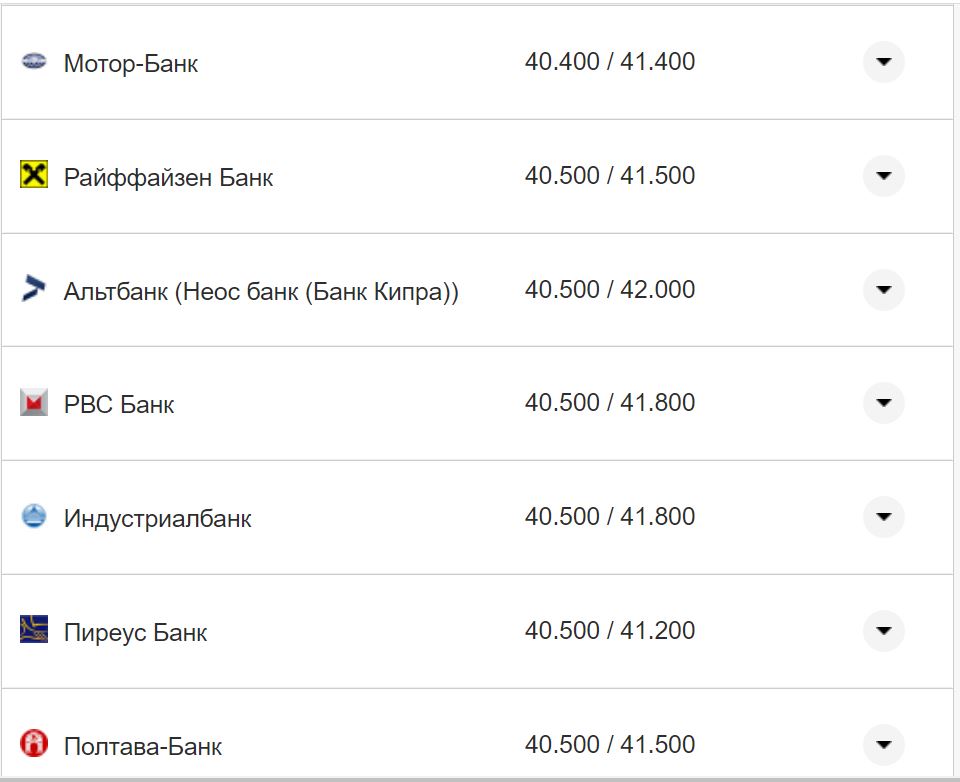Click the Пиреус Банк logo icon

(x=34, y=630)
